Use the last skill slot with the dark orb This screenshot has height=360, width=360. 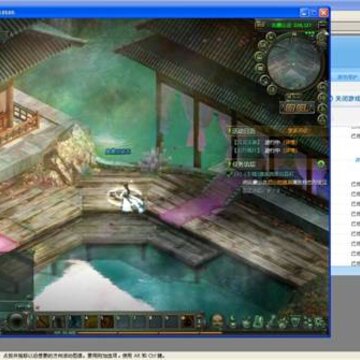(x=188, y=321)
